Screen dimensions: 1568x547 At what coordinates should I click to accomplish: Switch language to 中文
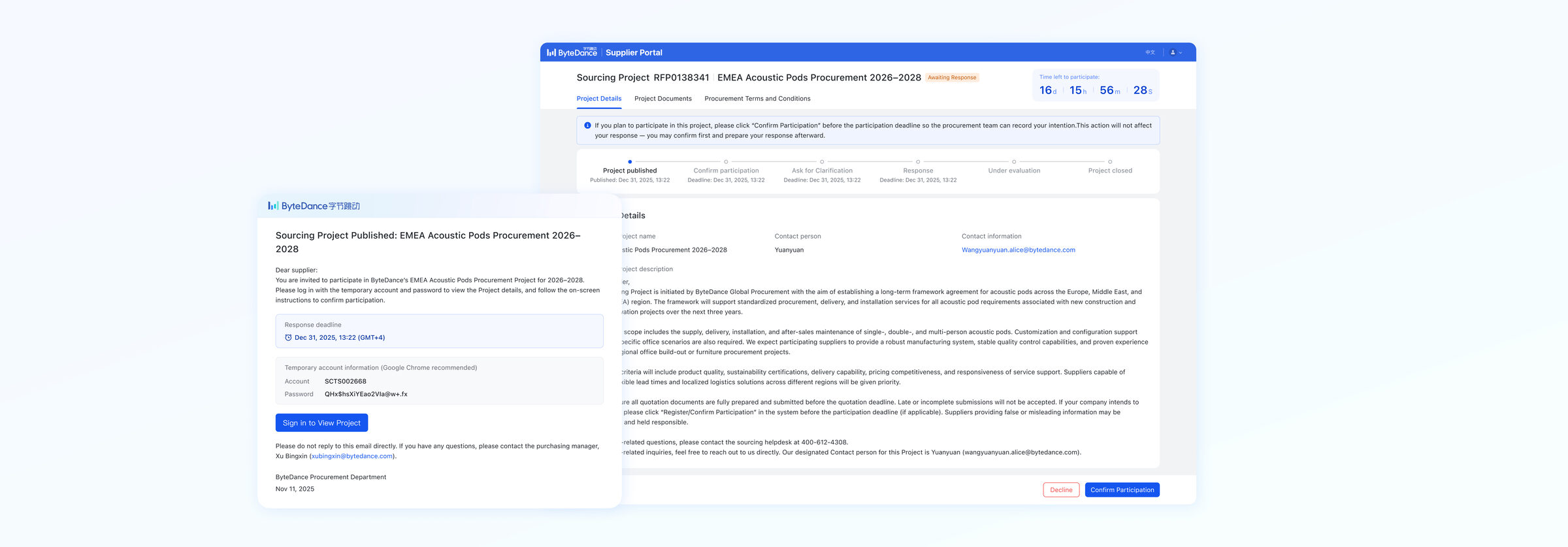point(1150,52)
